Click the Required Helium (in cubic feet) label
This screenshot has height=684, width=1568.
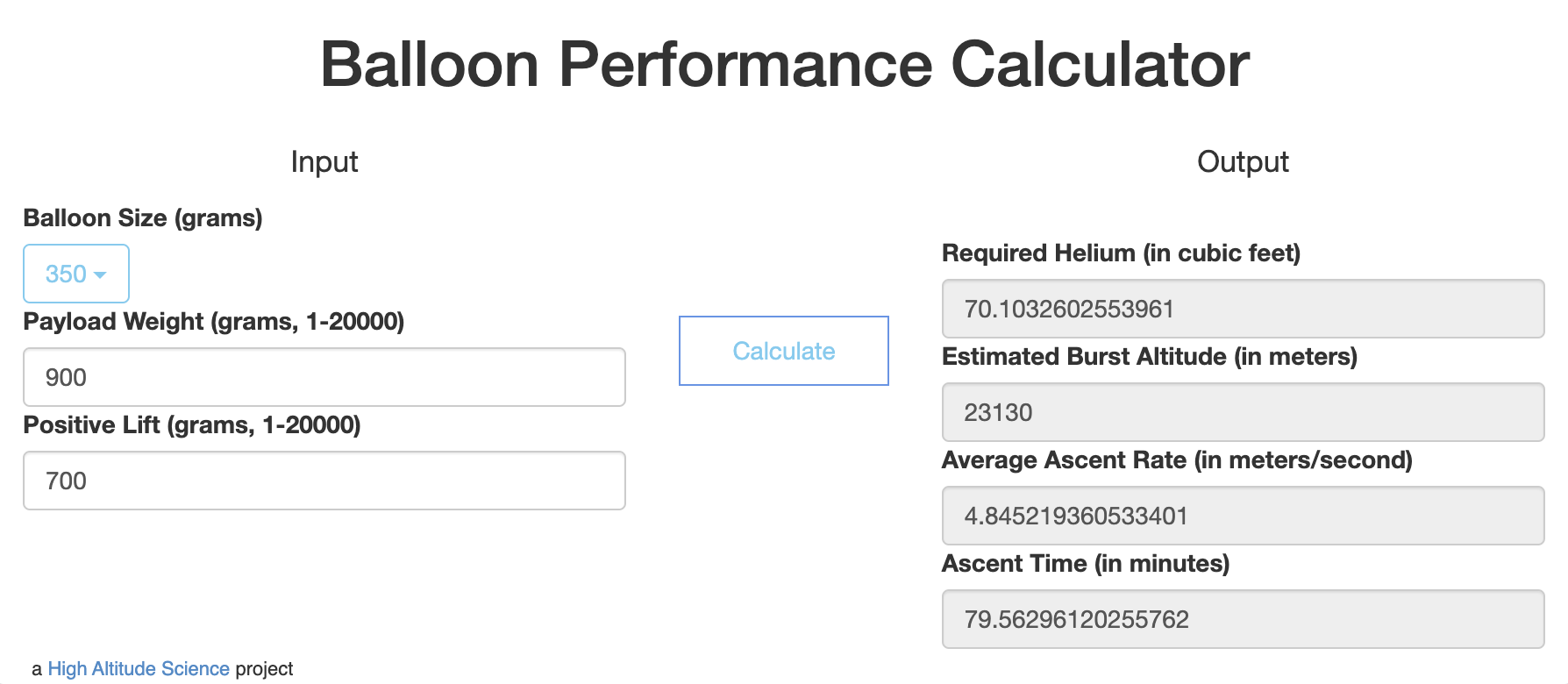(x=1121, y=253)
